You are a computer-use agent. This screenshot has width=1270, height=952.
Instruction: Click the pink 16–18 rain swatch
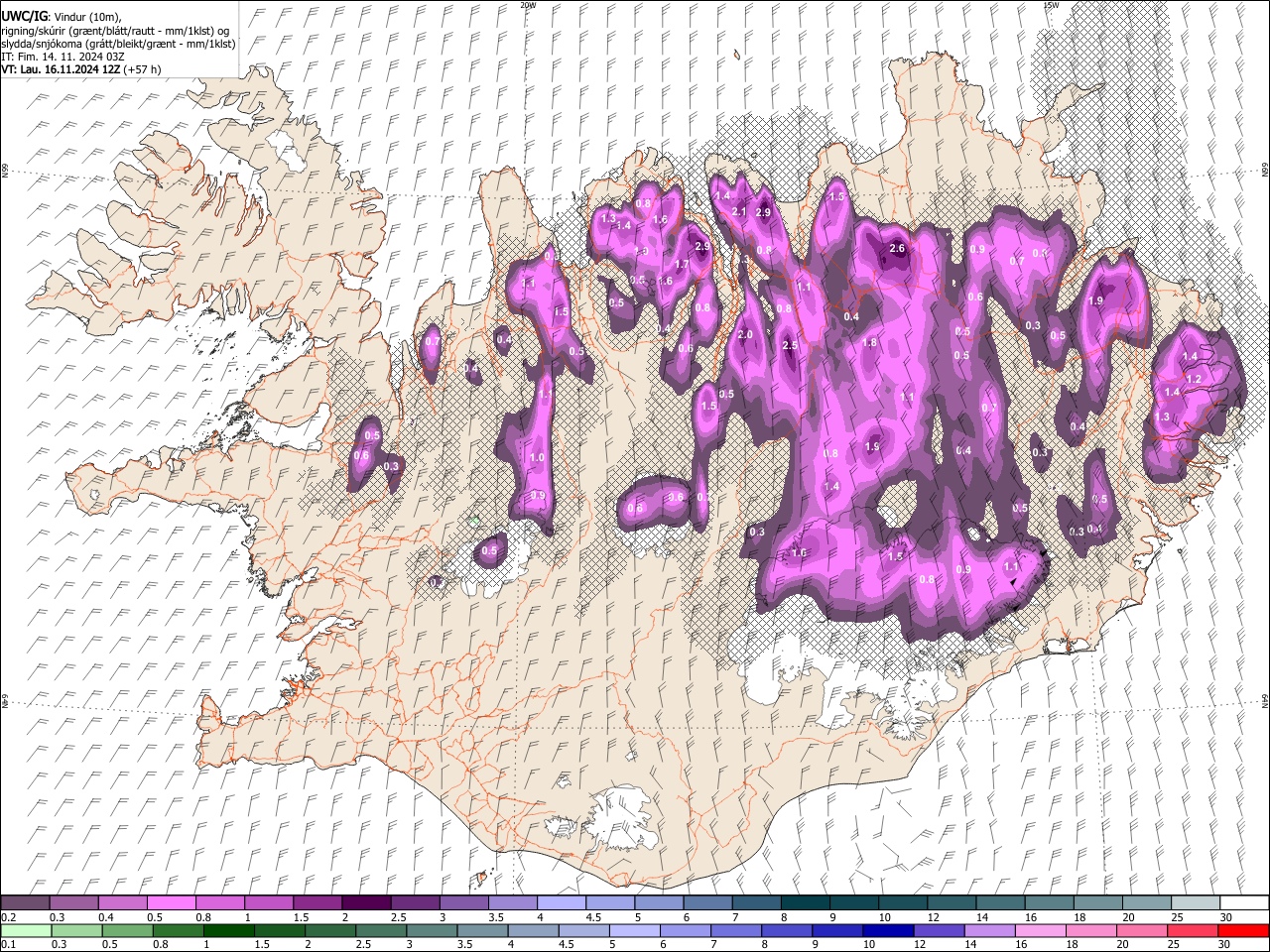tap(1042, 930)
